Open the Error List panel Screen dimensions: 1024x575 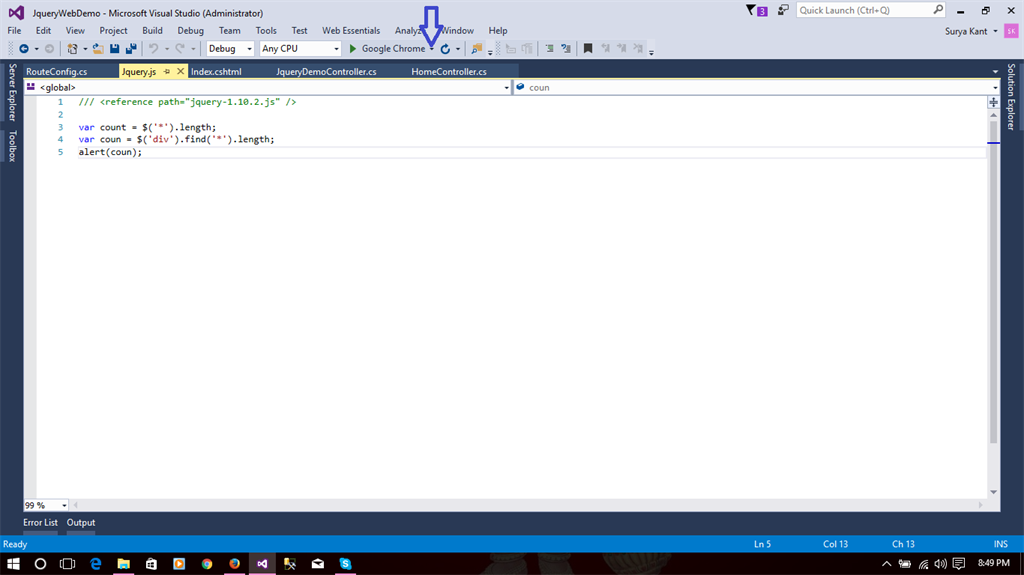40,522
